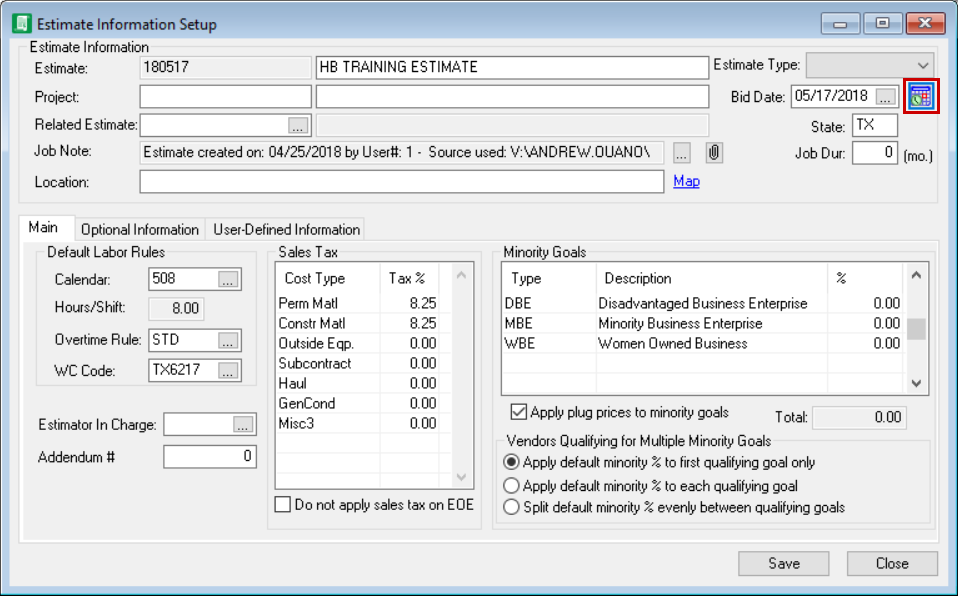The image size is (958, 596).
Task: Click the paperclip attachment icon on Job Note
Action: click(x=714, y=152)
